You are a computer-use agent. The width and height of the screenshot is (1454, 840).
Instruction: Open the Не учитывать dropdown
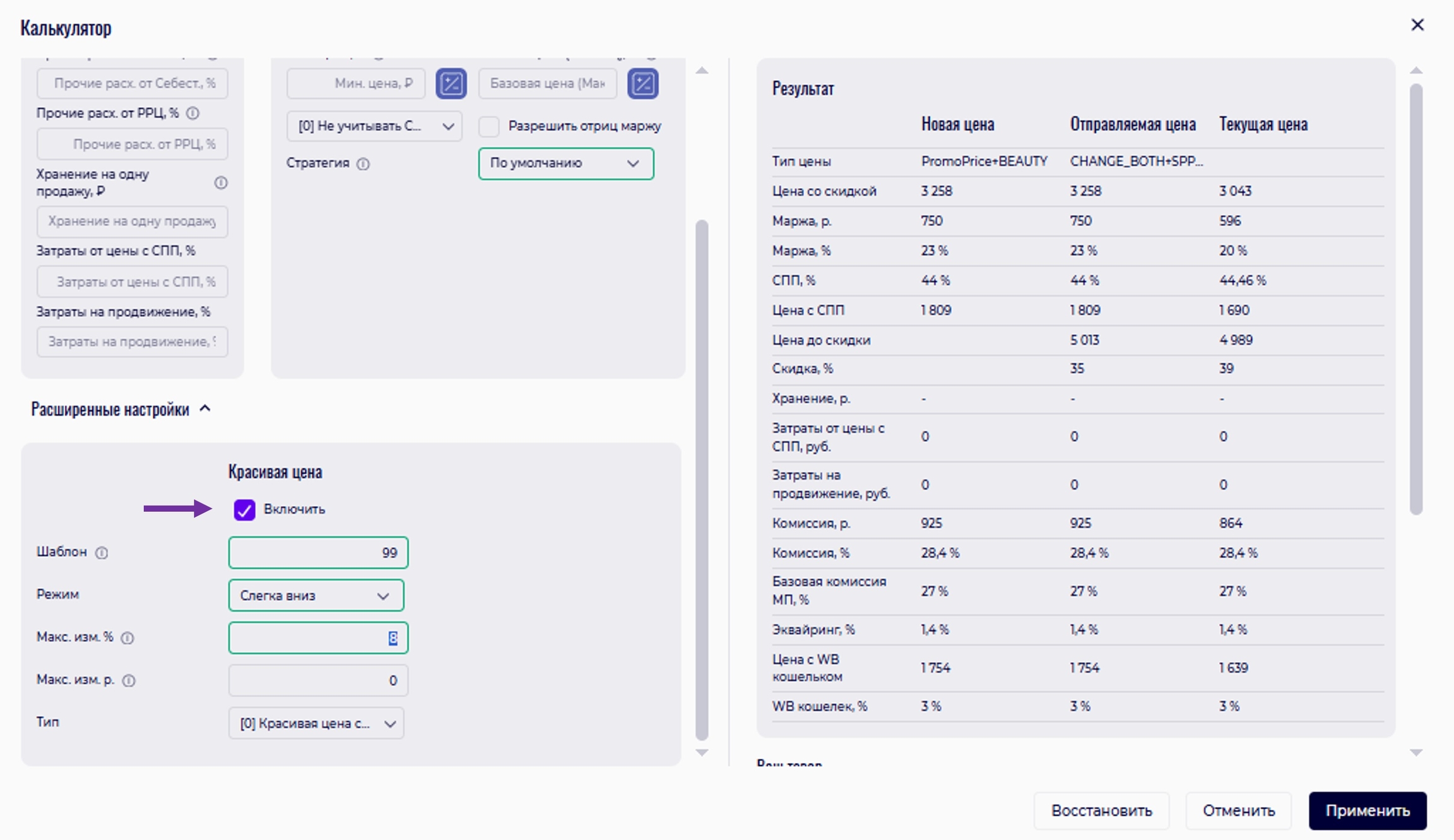point(374,126)
